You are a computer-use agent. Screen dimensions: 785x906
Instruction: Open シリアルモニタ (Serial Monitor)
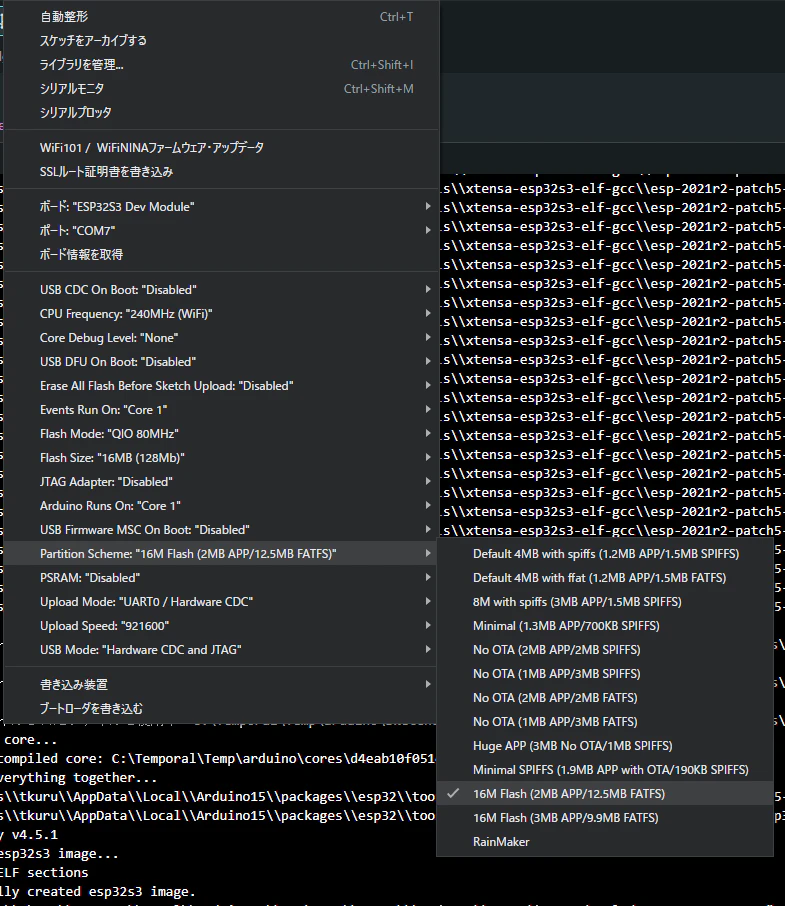(x=221, y=88)
